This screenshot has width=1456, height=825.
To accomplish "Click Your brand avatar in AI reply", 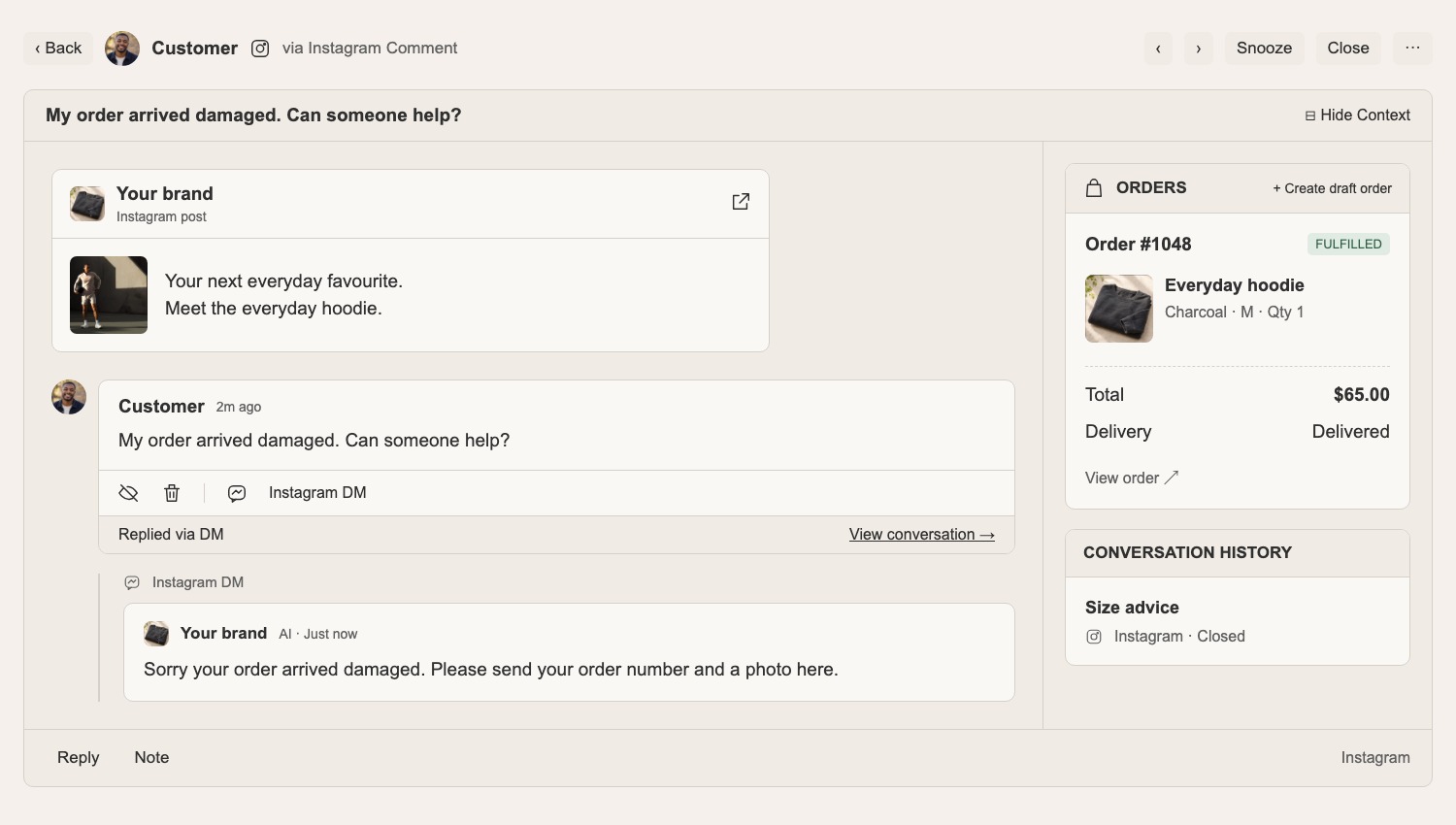I will [156, 634].
